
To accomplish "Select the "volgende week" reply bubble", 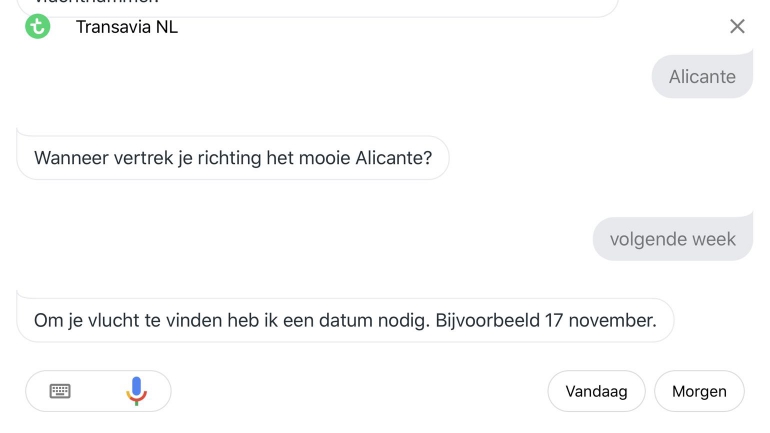I will pos(672,239).
